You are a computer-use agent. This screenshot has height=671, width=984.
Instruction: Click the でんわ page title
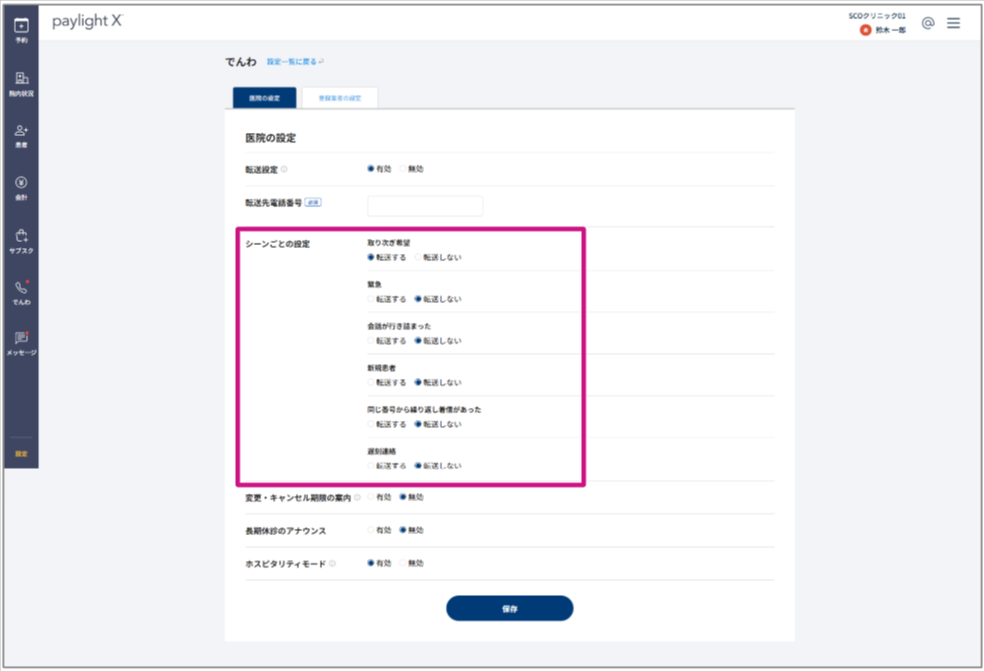[x=241, y=62]
